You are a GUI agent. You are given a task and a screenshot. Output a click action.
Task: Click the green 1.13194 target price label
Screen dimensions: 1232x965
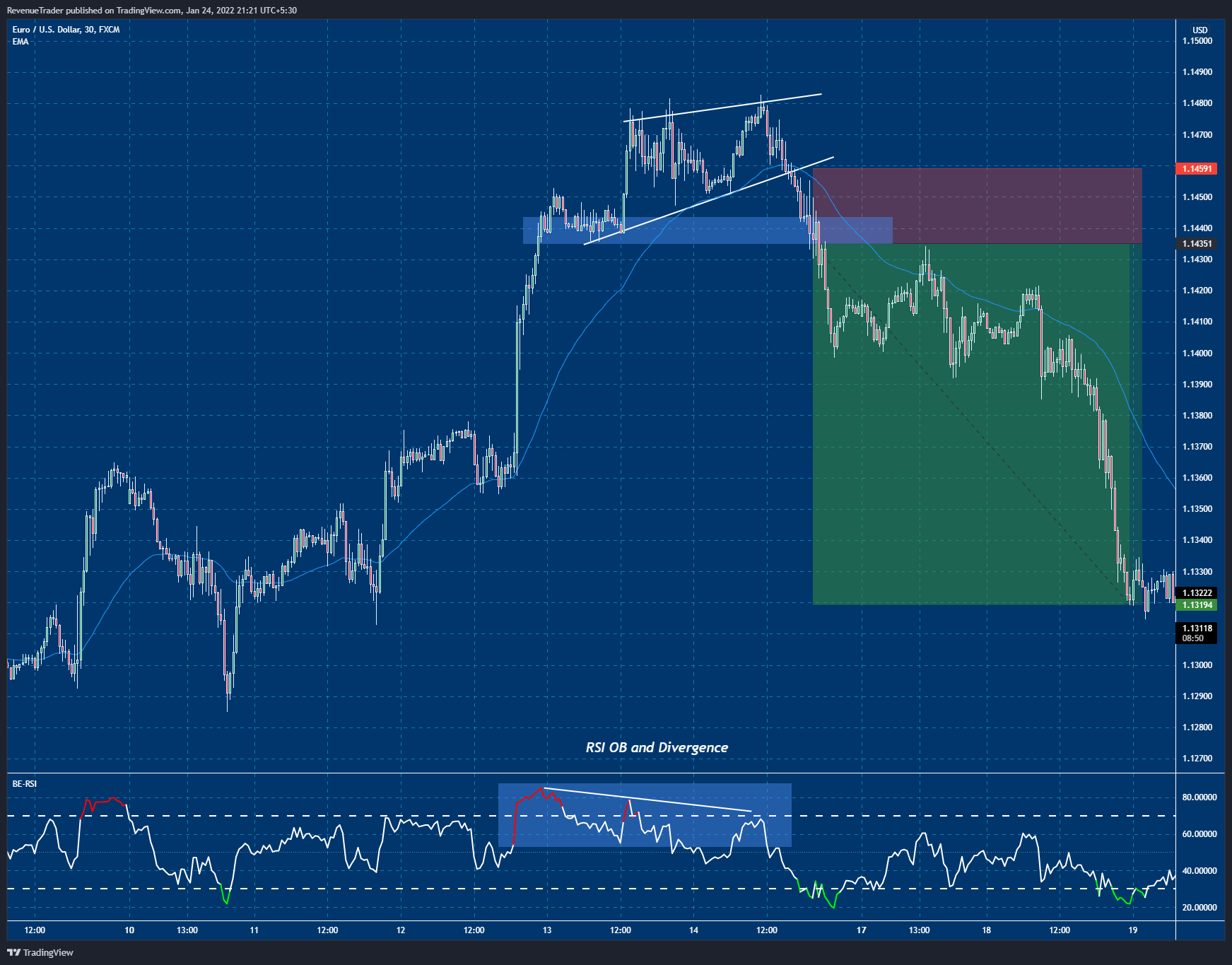pos(1197,605)
